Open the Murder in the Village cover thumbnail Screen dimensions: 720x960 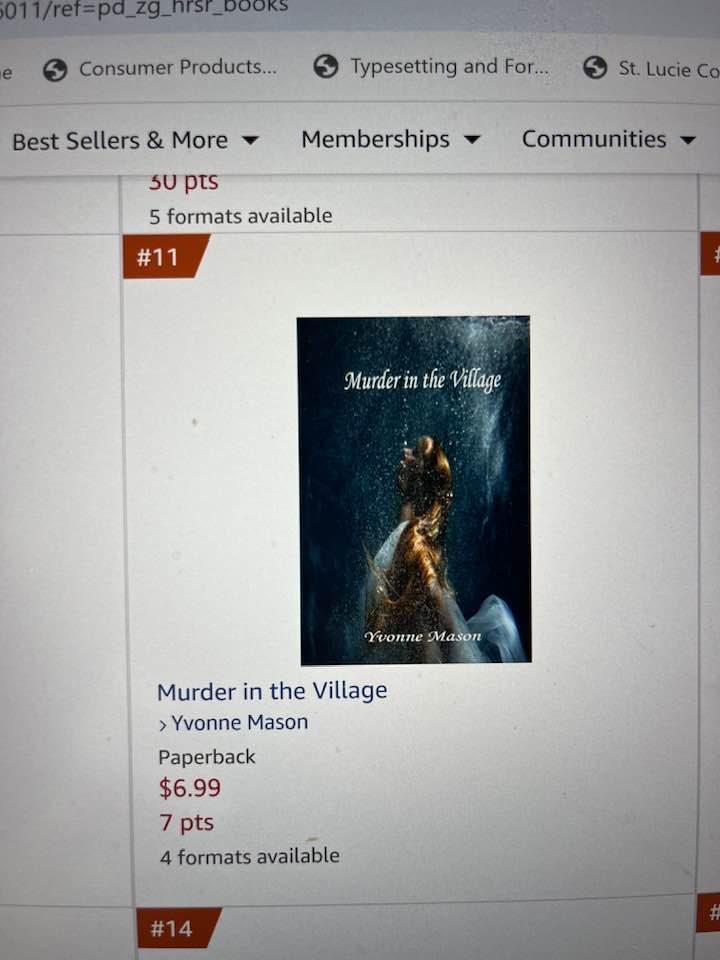click(x=414, y=490)
